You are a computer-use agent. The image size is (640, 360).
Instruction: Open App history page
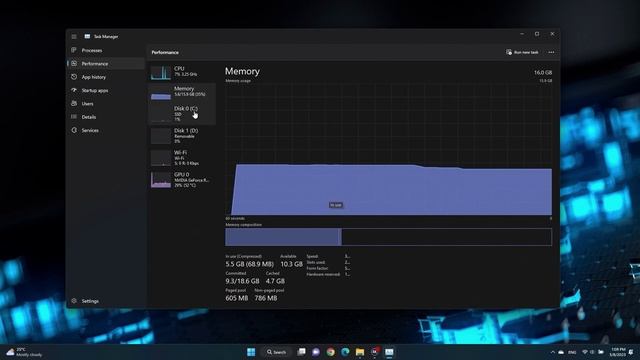coord(106,77)
